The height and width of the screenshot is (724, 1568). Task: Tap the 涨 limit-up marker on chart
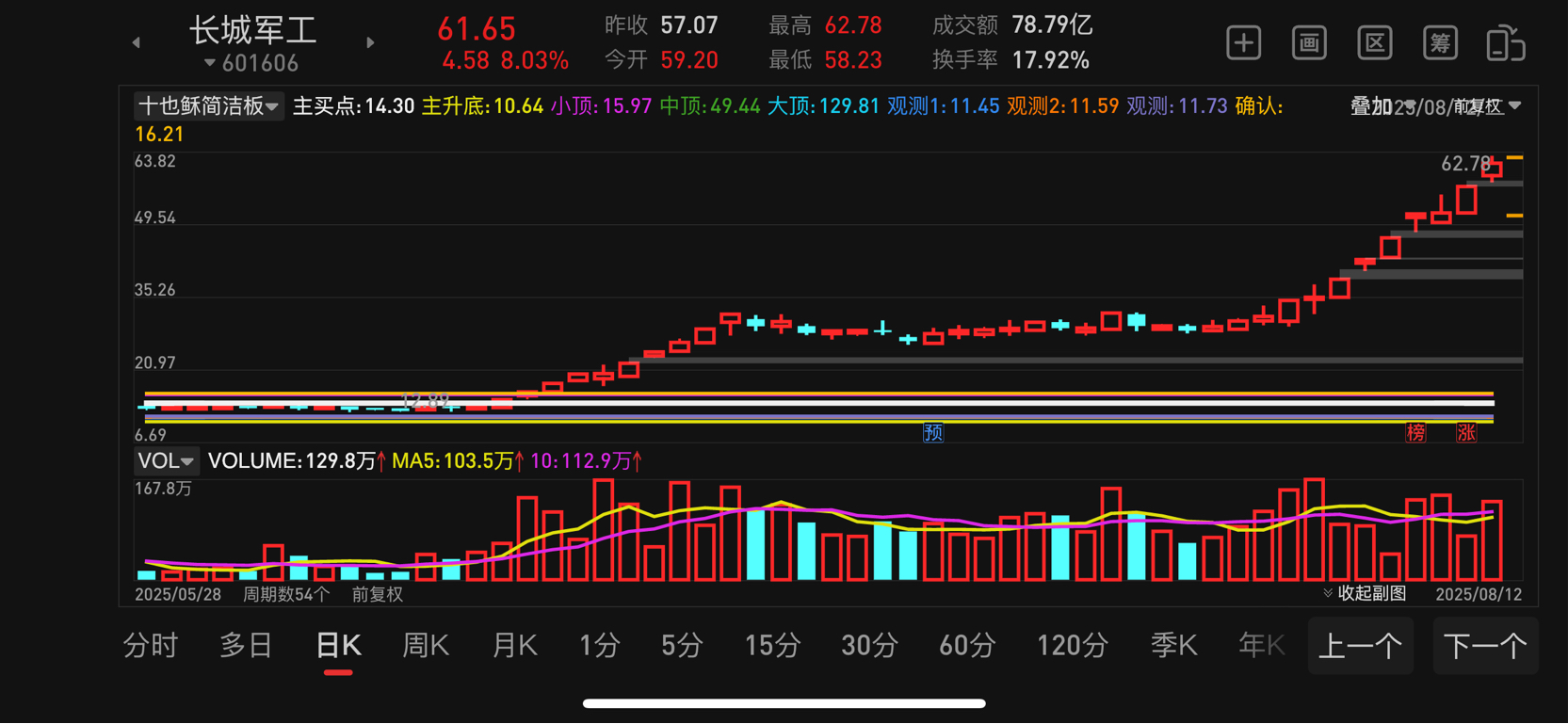(1466, 432)
